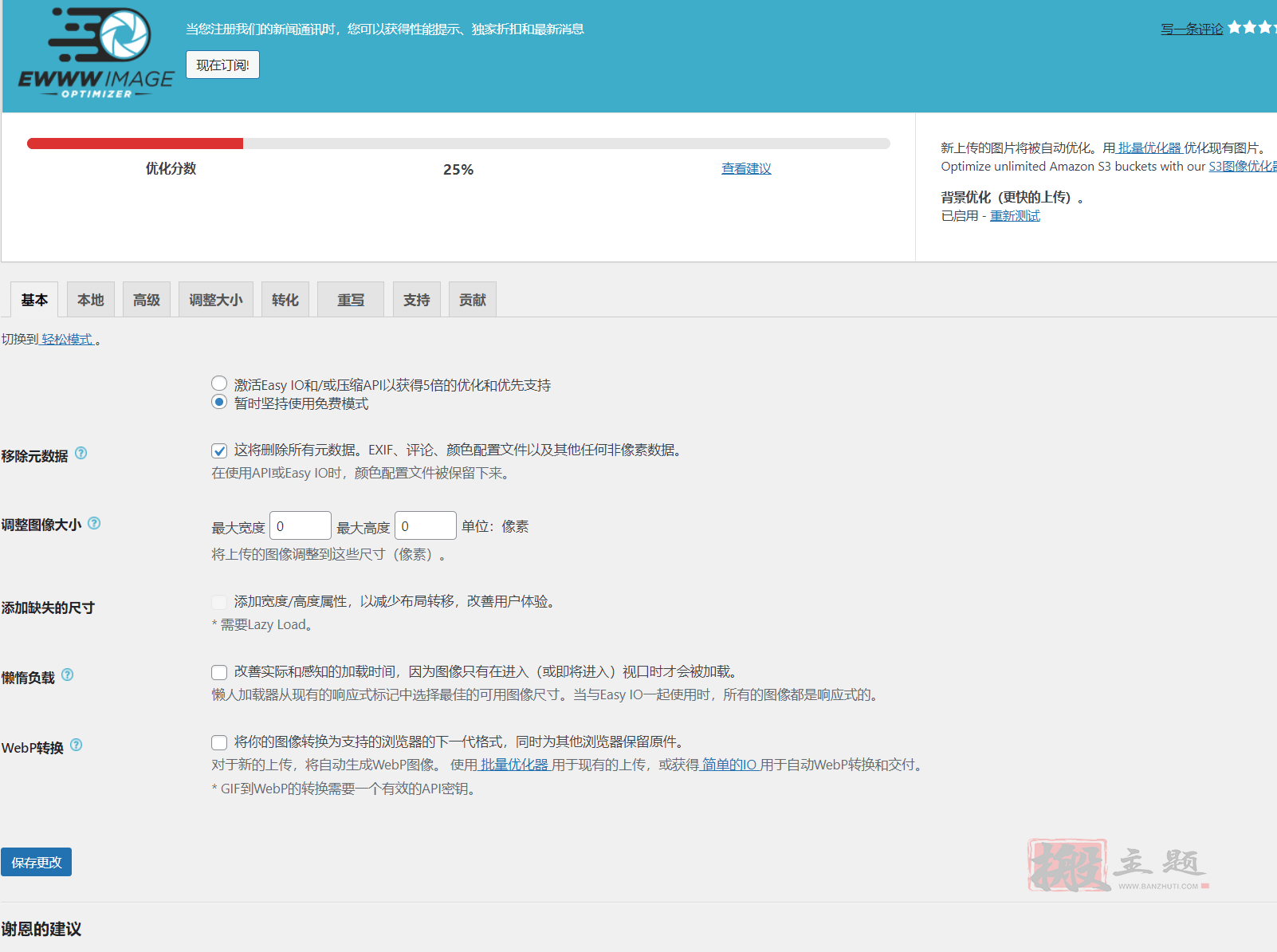Open help for 调整图像大小 setting
Viewport: 1277px width, 952px height.
click(x=94, y=523)
